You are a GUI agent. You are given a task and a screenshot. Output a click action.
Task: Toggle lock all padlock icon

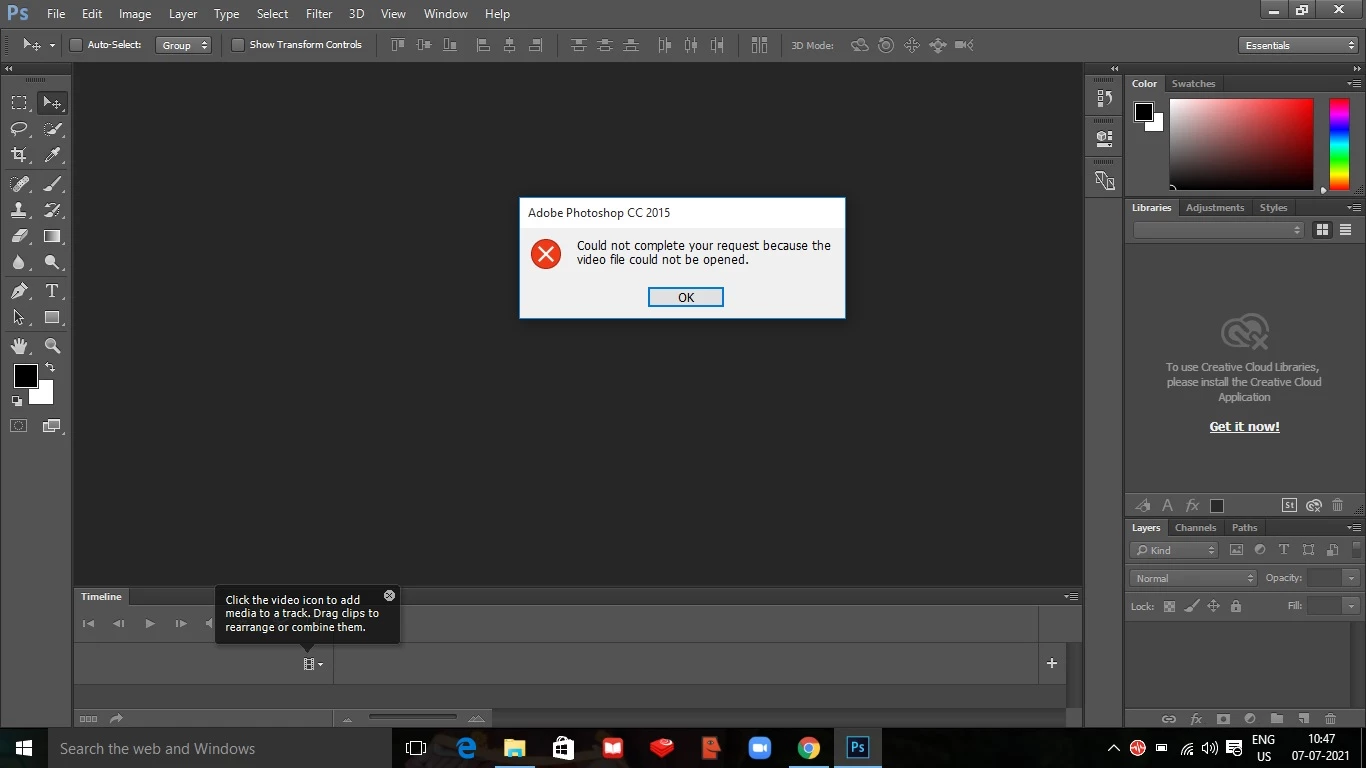[x=1236, y=606]
